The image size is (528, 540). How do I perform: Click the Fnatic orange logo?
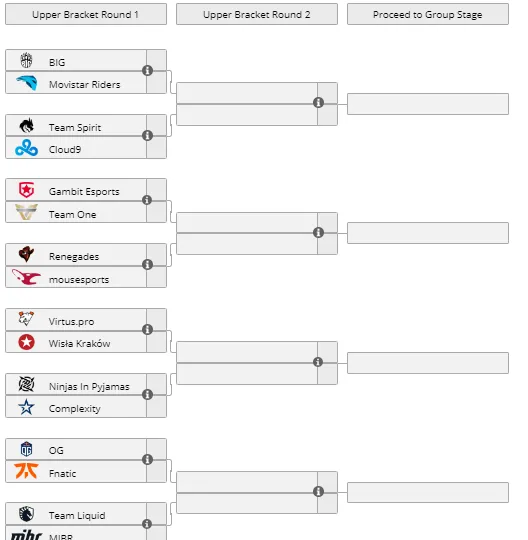pos(26,471)
